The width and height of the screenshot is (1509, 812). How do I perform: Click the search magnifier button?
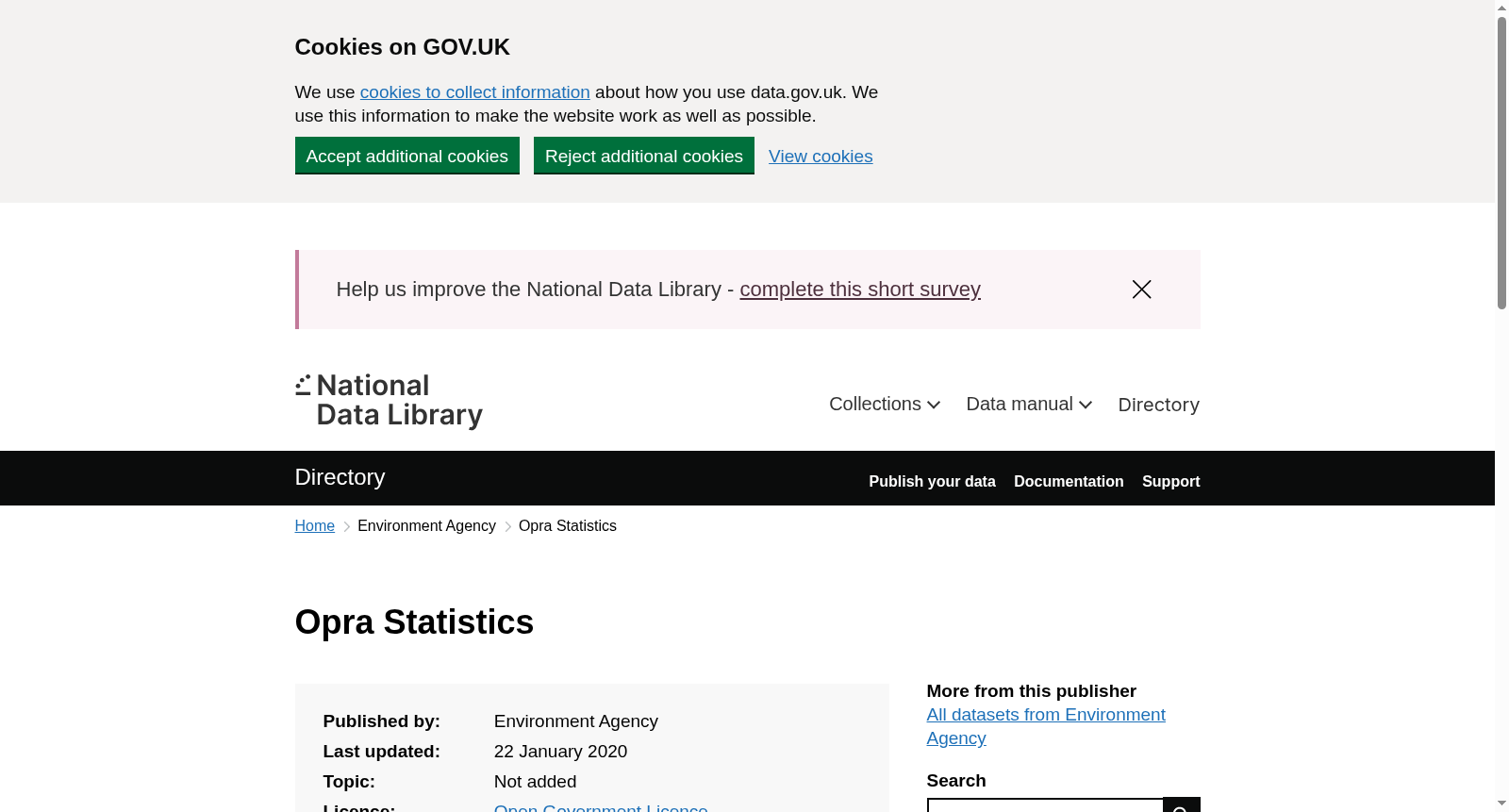pyautogui.click(x=1182, y=805)
